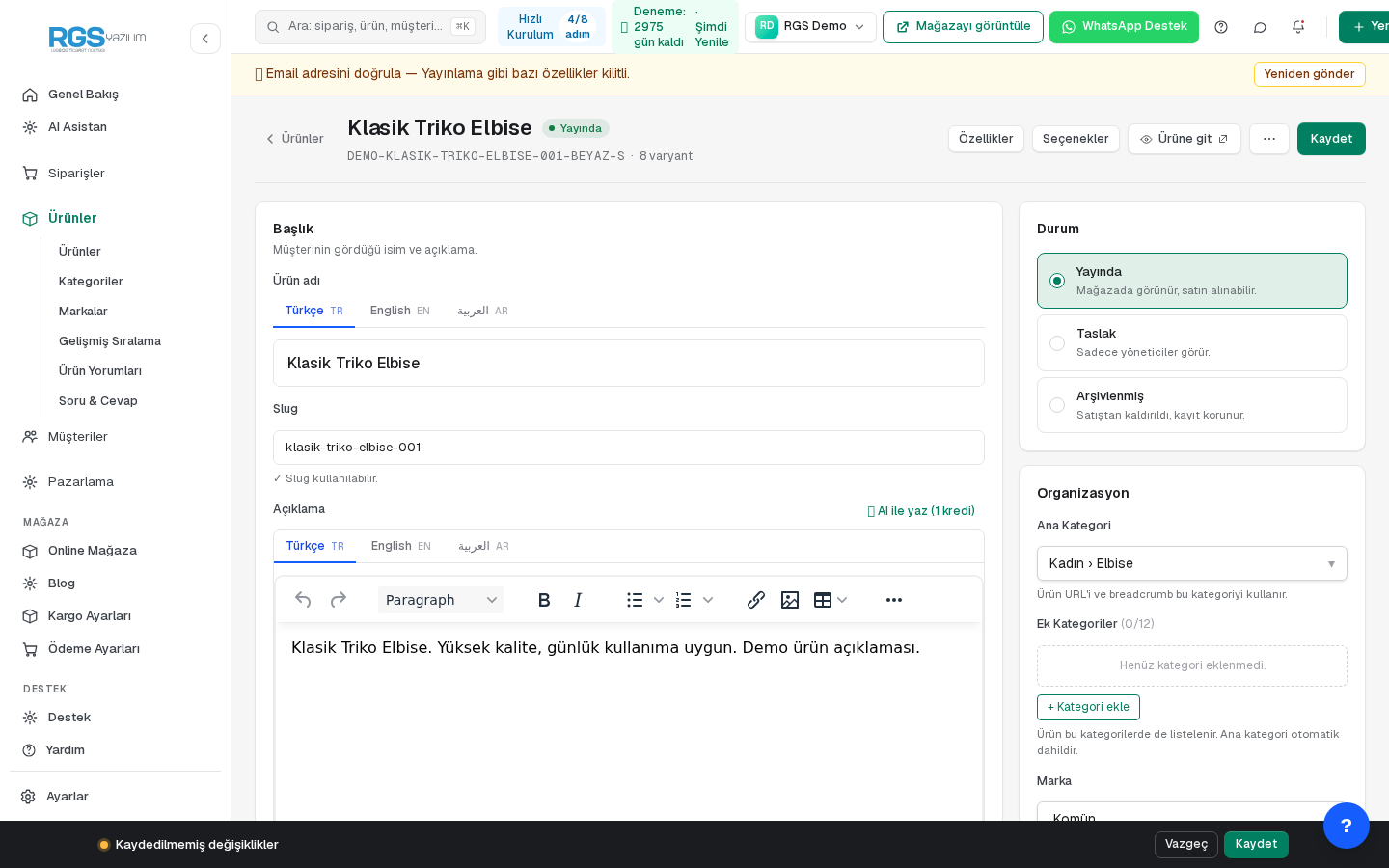This screenshot has width=1389, height=868.
Task: Expand the RGS Demo store switcher
Action: pyautogui.click(x=810, y=27)
